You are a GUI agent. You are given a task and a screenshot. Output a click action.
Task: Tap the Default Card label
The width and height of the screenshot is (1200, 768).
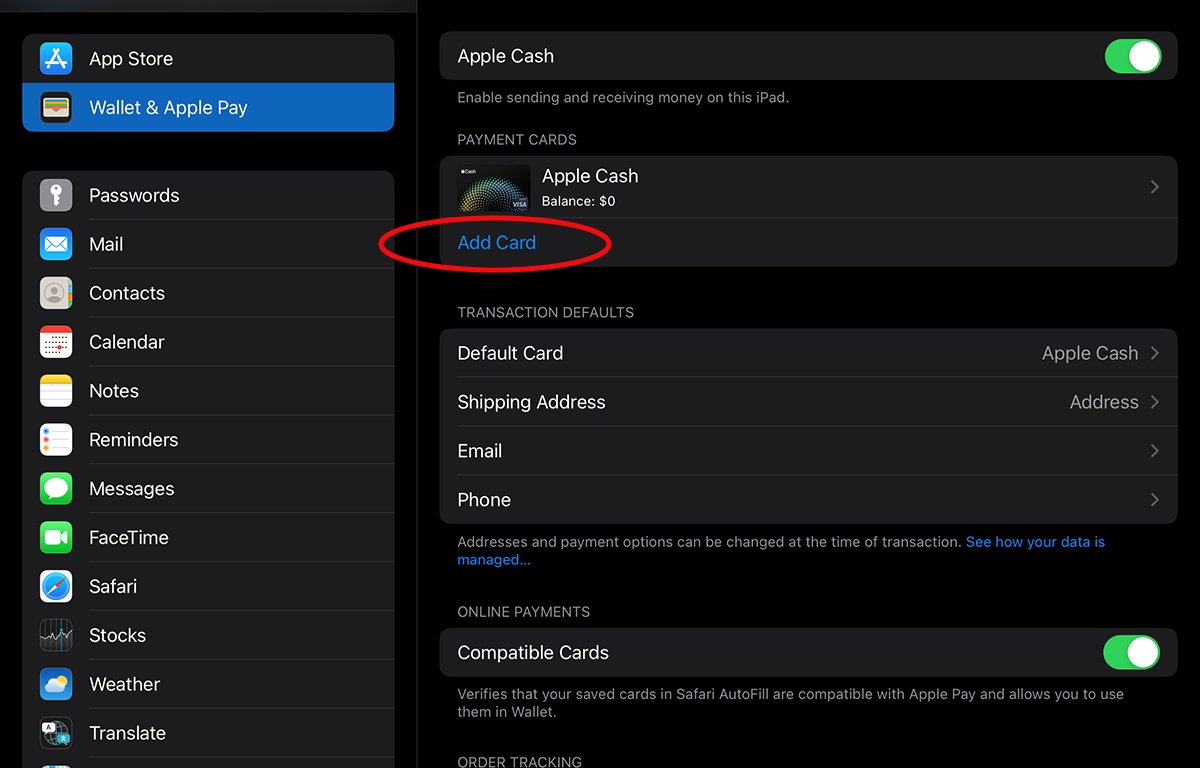[510, 353]
